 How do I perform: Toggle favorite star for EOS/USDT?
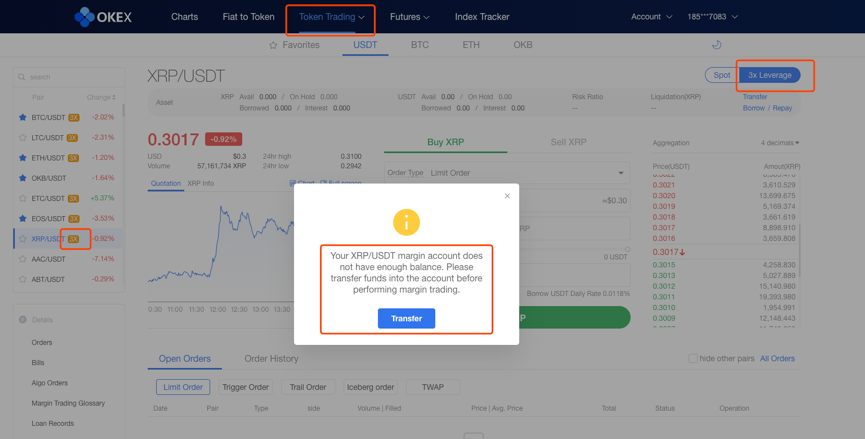point(23,218)
